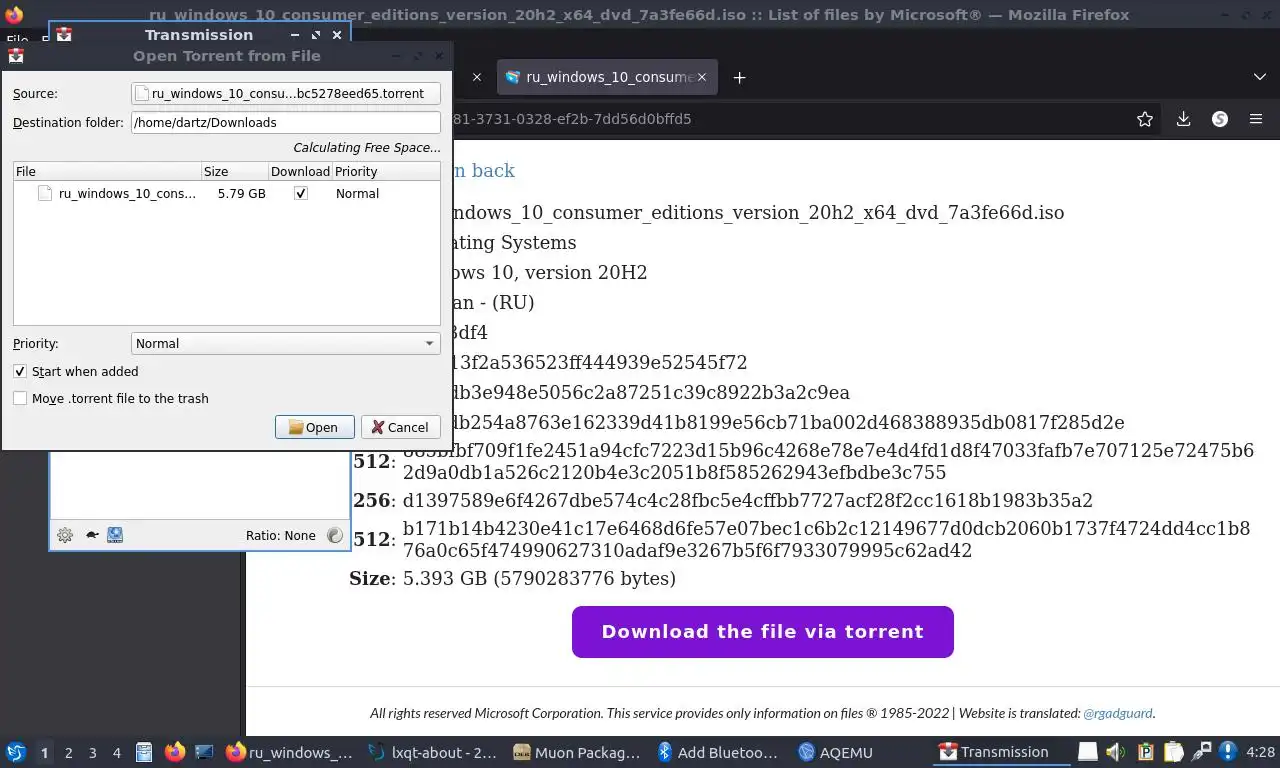This screenshot has width=1280, height=768.
Task: Uncheck the Download checkbox for the ISO file
Action: click(x=301, y=193)
